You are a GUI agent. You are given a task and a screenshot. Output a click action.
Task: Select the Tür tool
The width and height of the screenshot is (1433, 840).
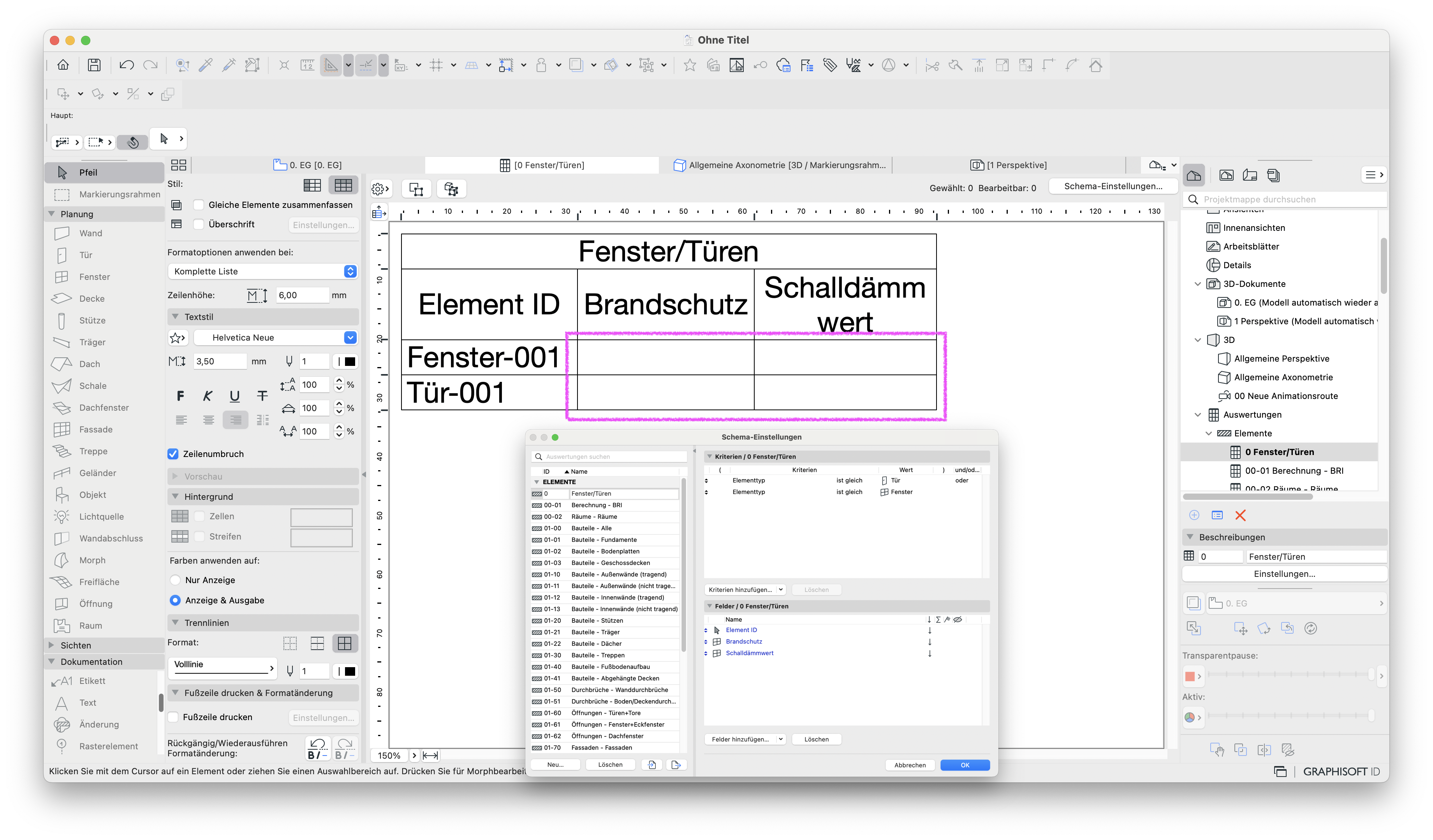(104, 255)
